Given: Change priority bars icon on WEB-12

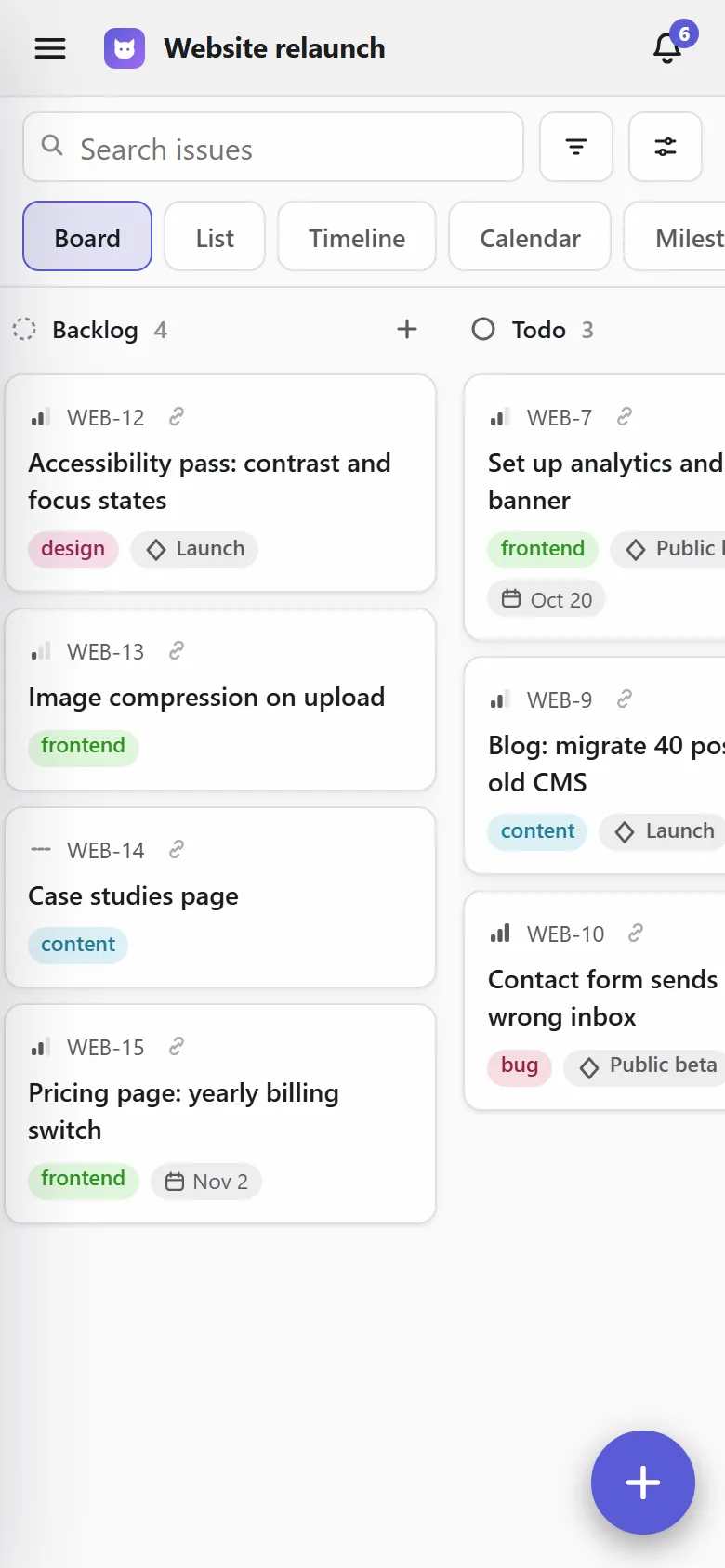Looking at the screenshot, I should [x=40, y=418].
